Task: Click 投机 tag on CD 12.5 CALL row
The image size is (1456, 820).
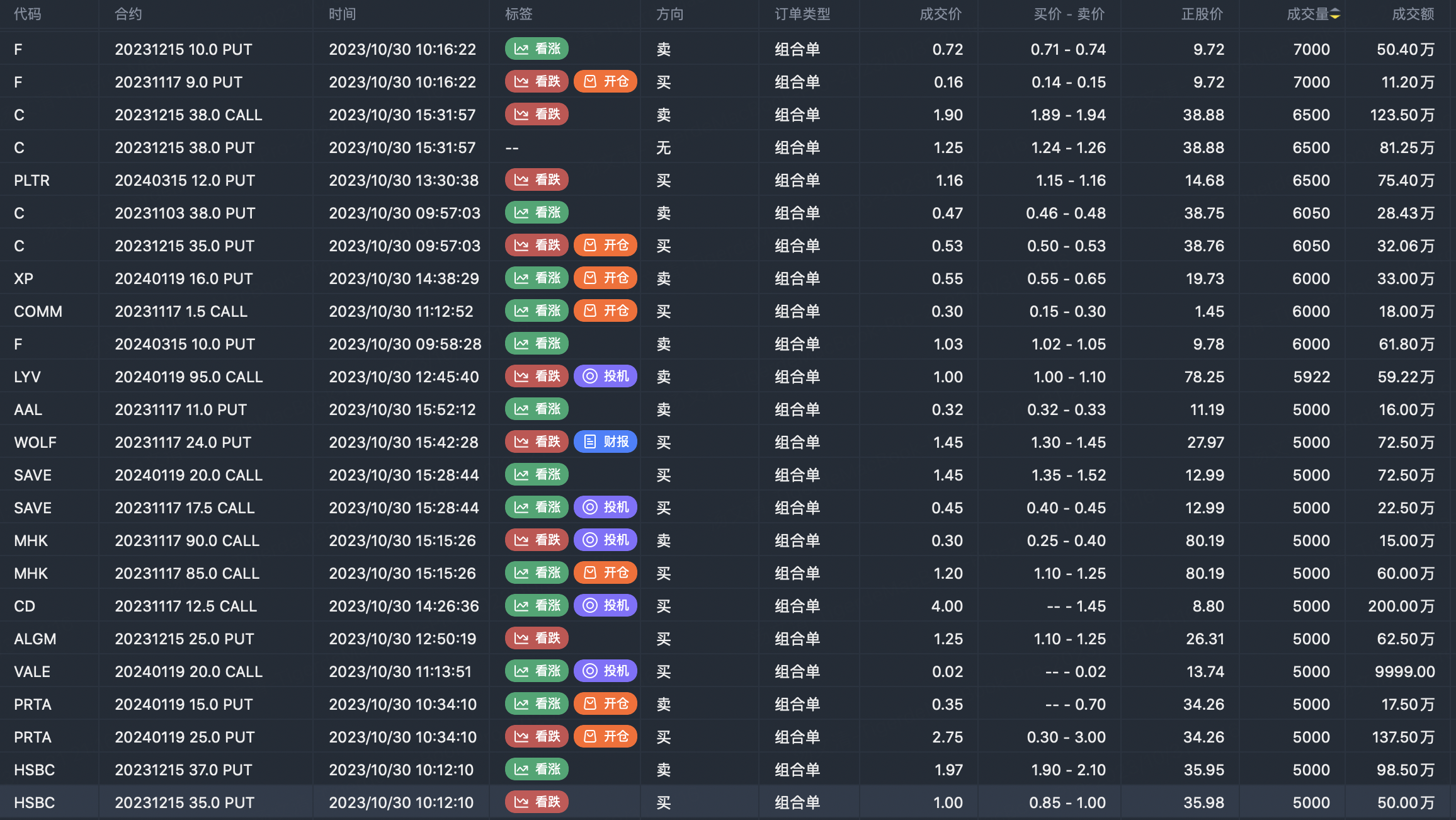Action: [x=605, y=606]
